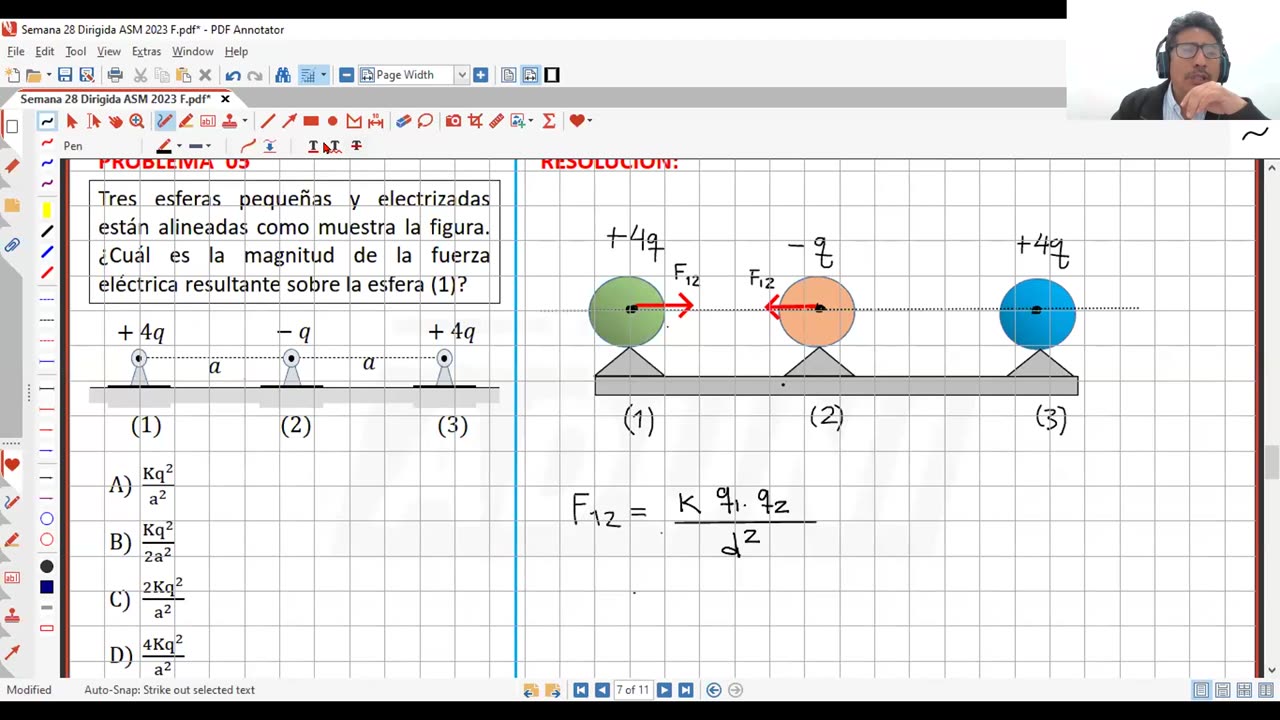Delete selection with the X icon in the toolbar

click(x=205, y=75)
